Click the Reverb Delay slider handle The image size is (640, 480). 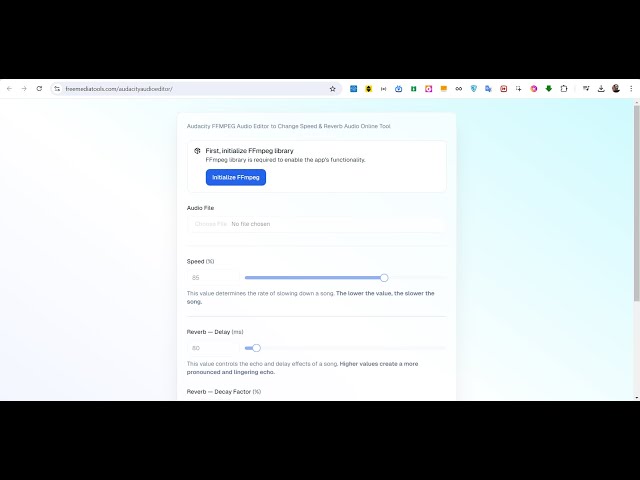pos(256,348)
